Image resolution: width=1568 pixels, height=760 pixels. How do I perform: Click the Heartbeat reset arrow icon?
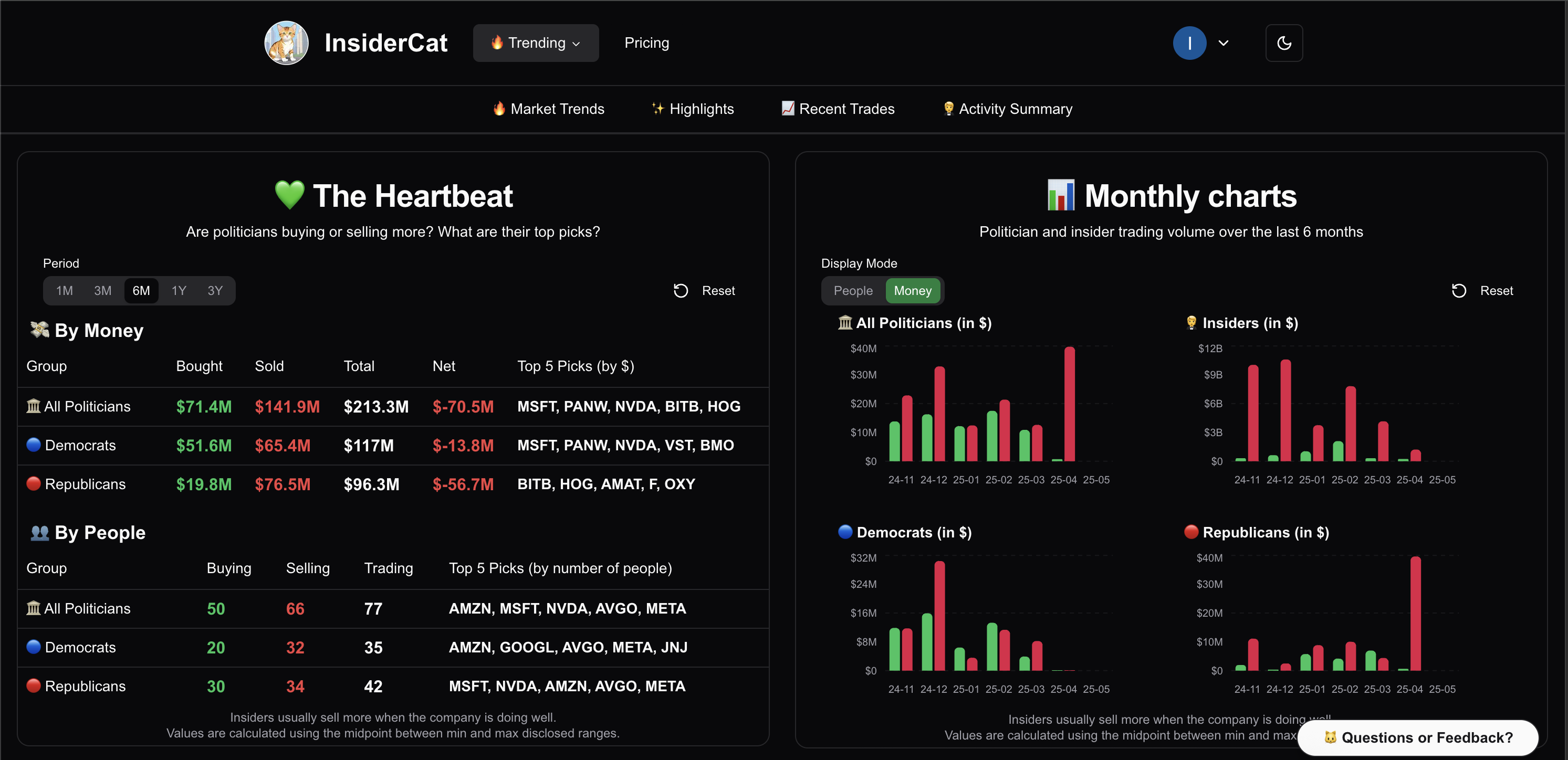(x=681, y=291)
